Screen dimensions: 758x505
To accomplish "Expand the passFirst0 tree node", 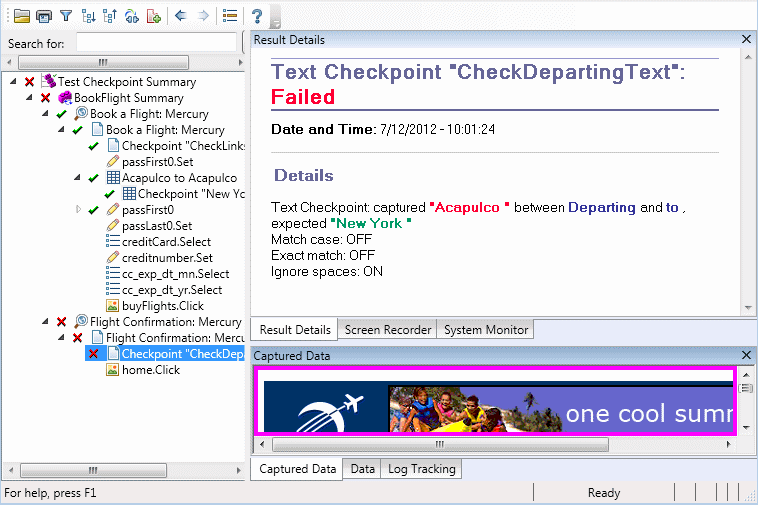I will click(x=78, y=210).
